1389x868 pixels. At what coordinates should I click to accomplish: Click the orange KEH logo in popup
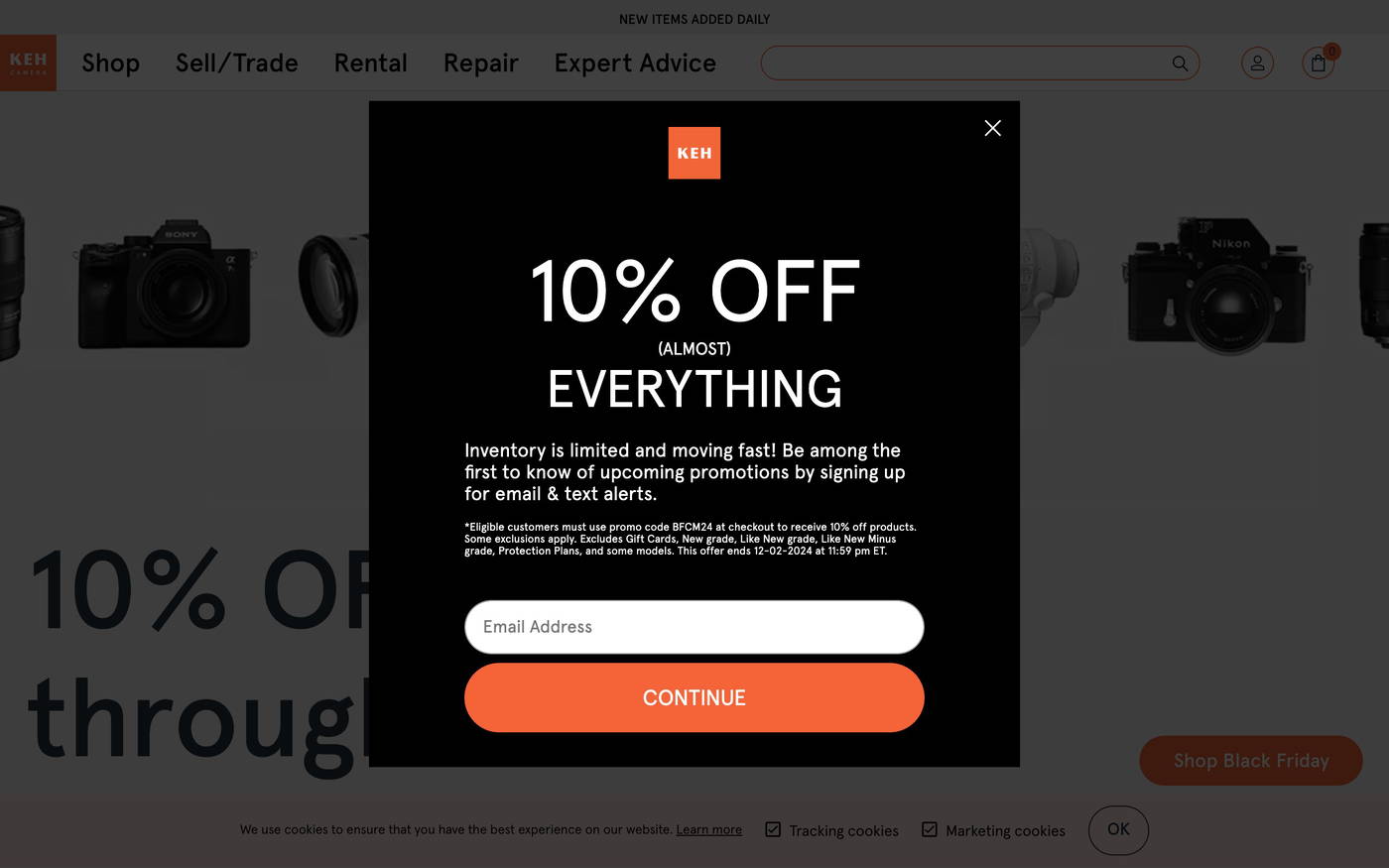tap(694, 153)
